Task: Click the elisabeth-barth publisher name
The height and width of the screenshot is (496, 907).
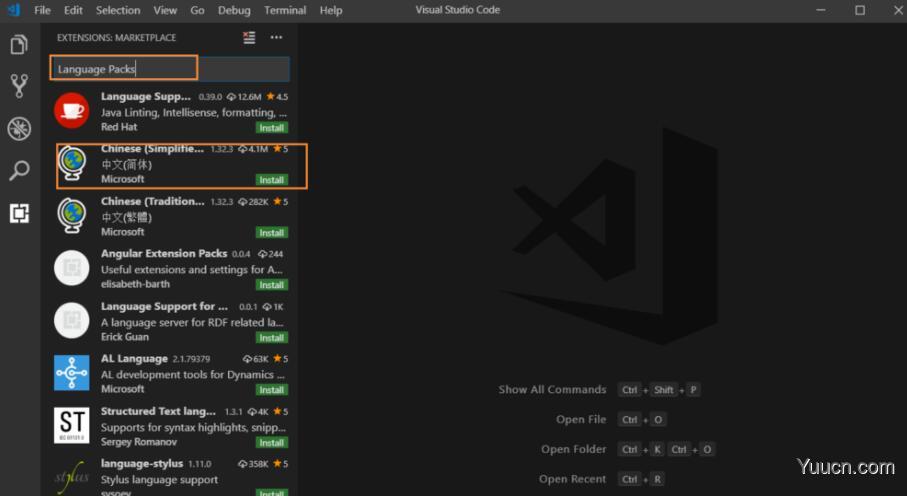Action: tap(135, 284)
